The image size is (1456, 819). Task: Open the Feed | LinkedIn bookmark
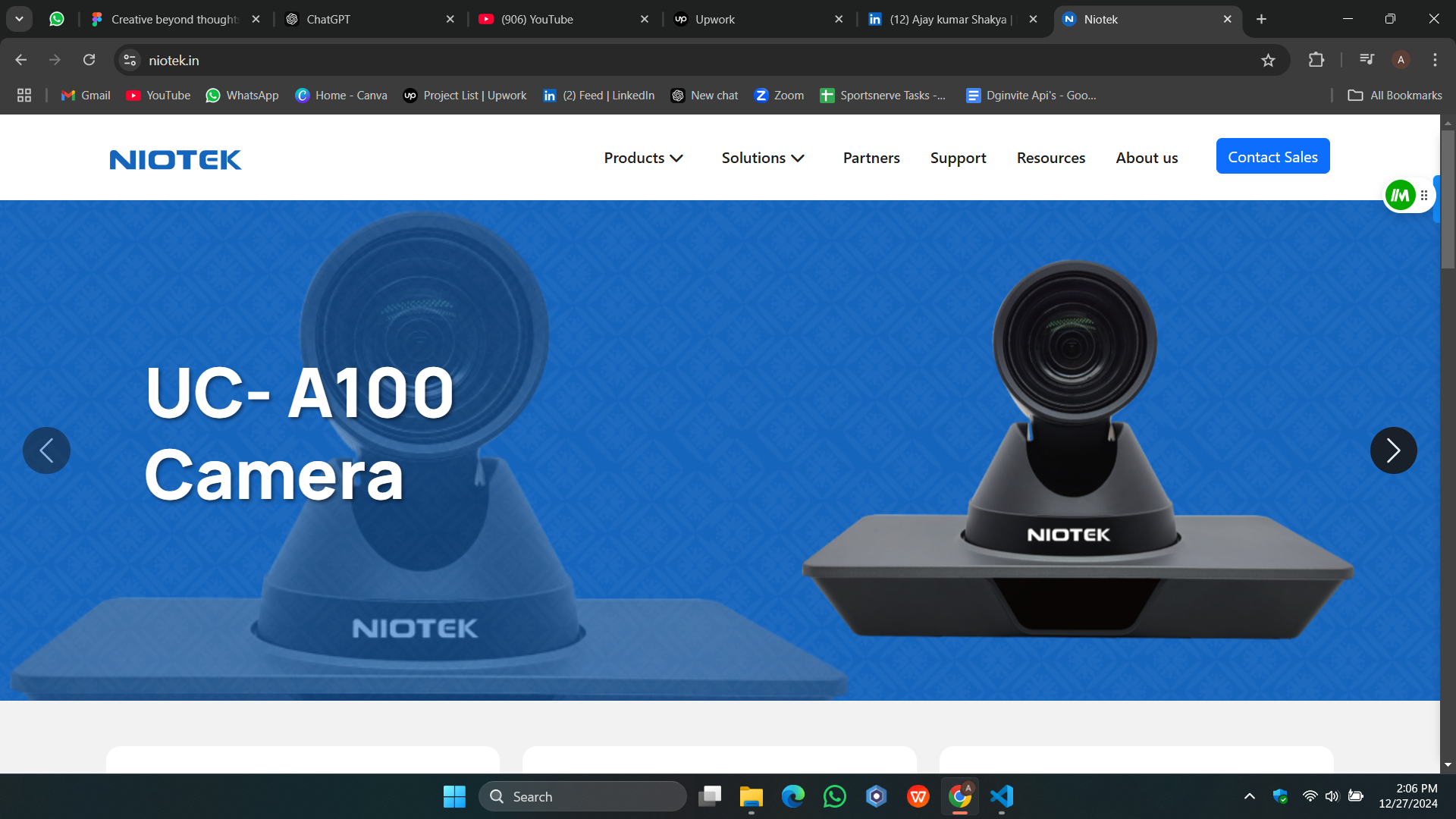click(599, 96)
